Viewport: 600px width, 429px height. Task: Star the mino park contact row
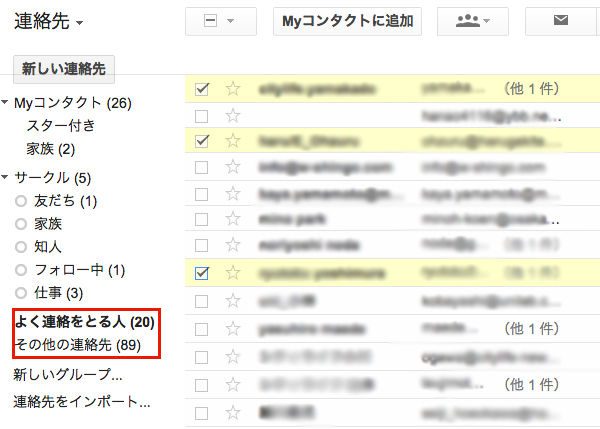point(233,218)
